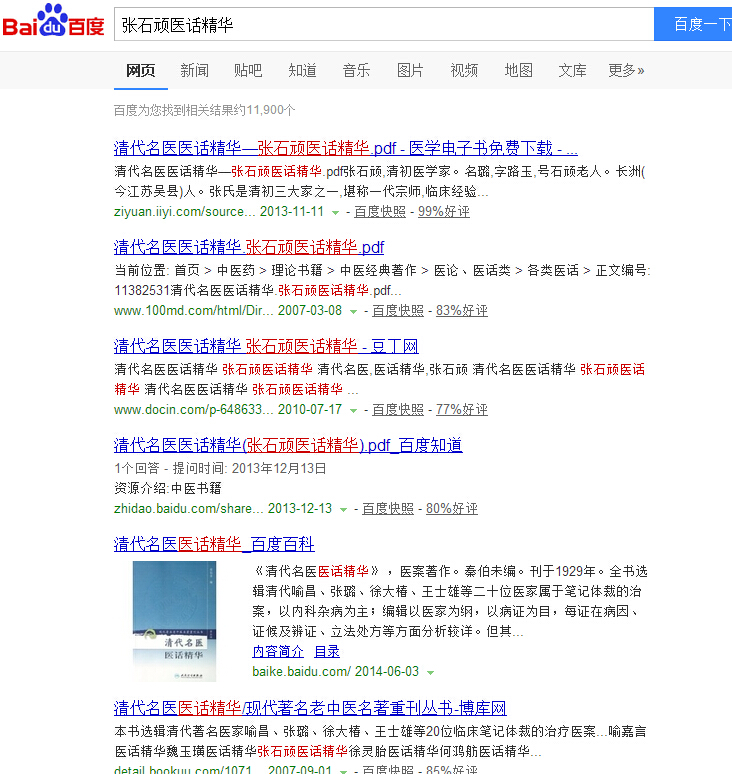Click the 百度一下 search button
Screen dimensions: 732x774
click(693, 24)
